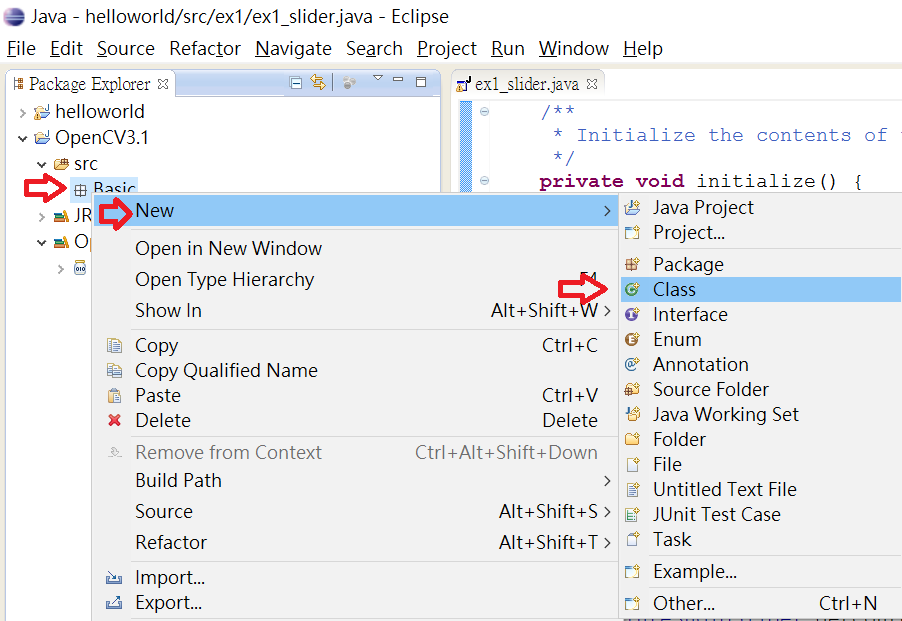902x621 pixels.
Task: Select the OpenCV3.1 project in tree
Action: click(x=102, y=137)
